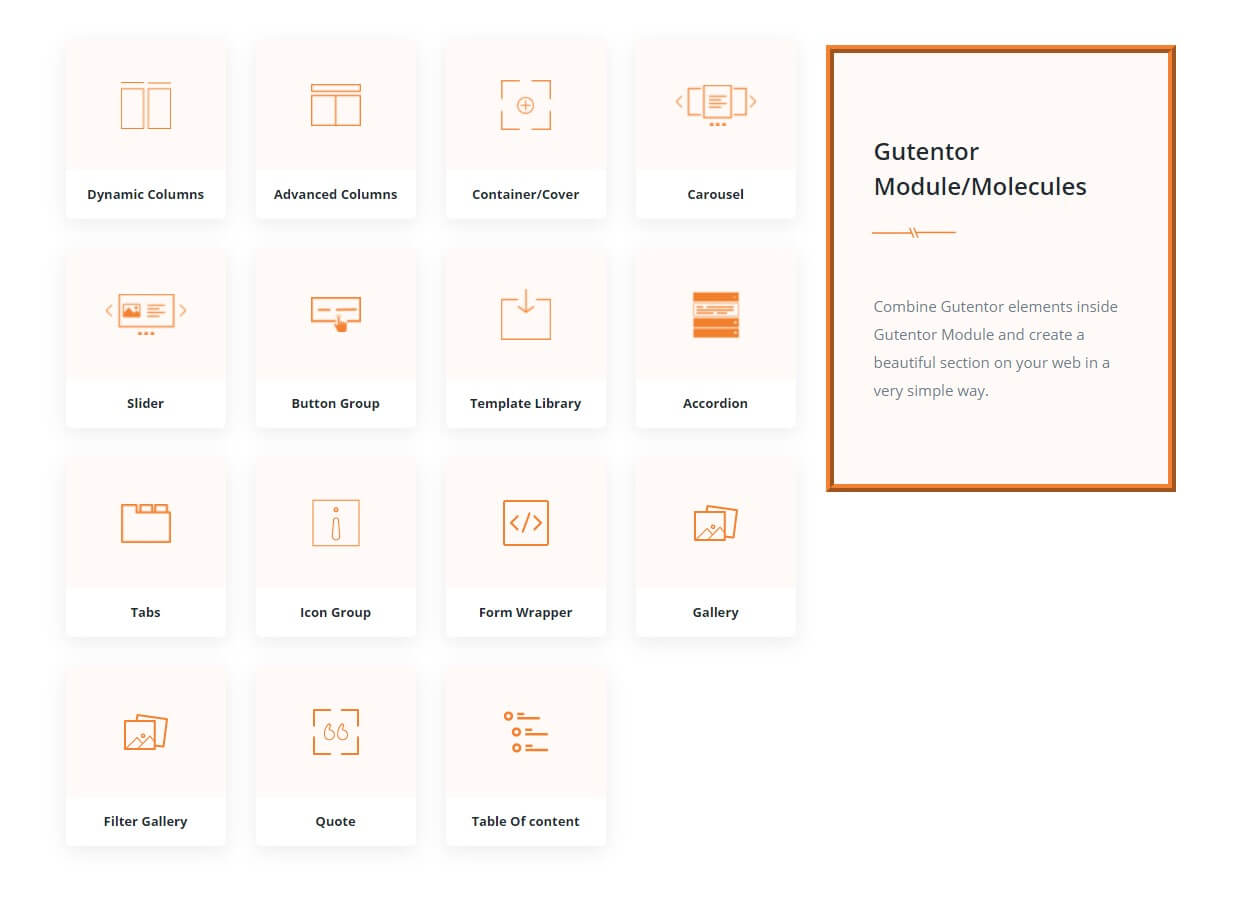Click the 'Combine Gutentor elements' description paragraph
This screenshot has width=1253, height=901.
[x=996, y=348]
